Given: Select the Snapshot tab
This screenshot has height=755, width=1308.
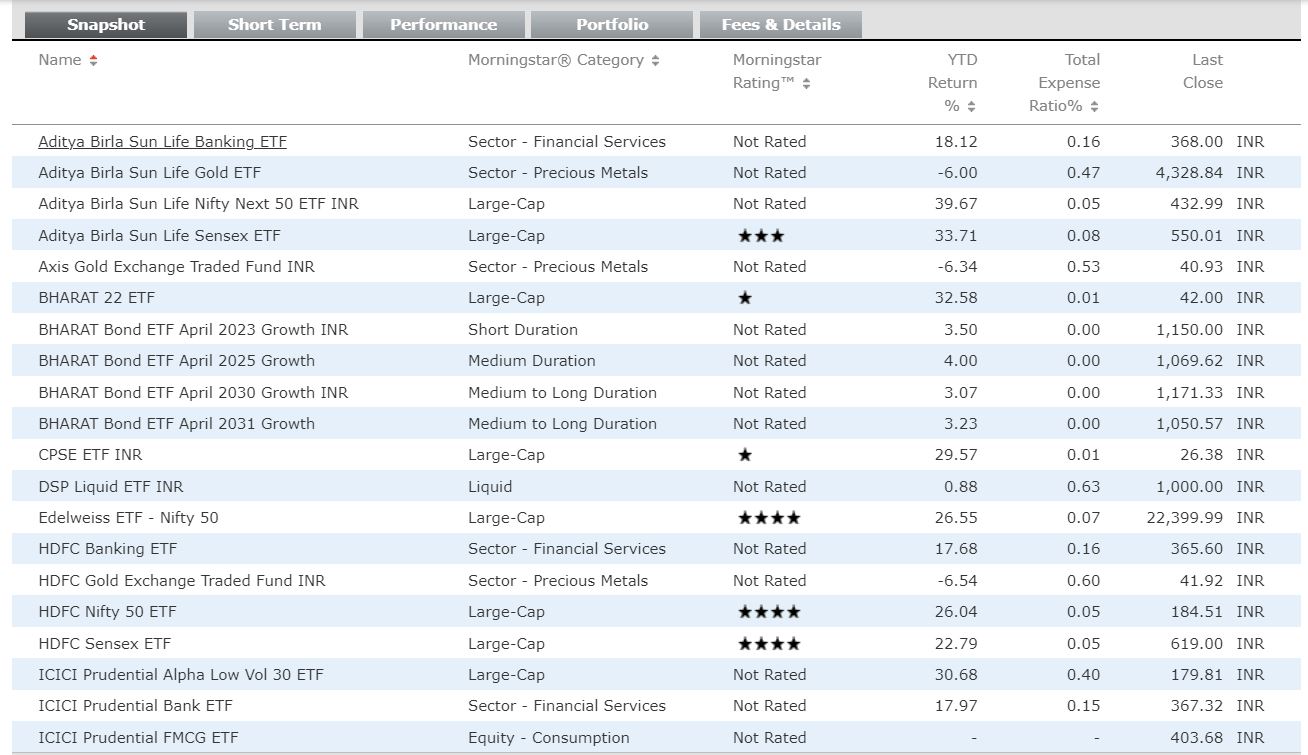Looking at the screenshot, I should coord(106,25).
